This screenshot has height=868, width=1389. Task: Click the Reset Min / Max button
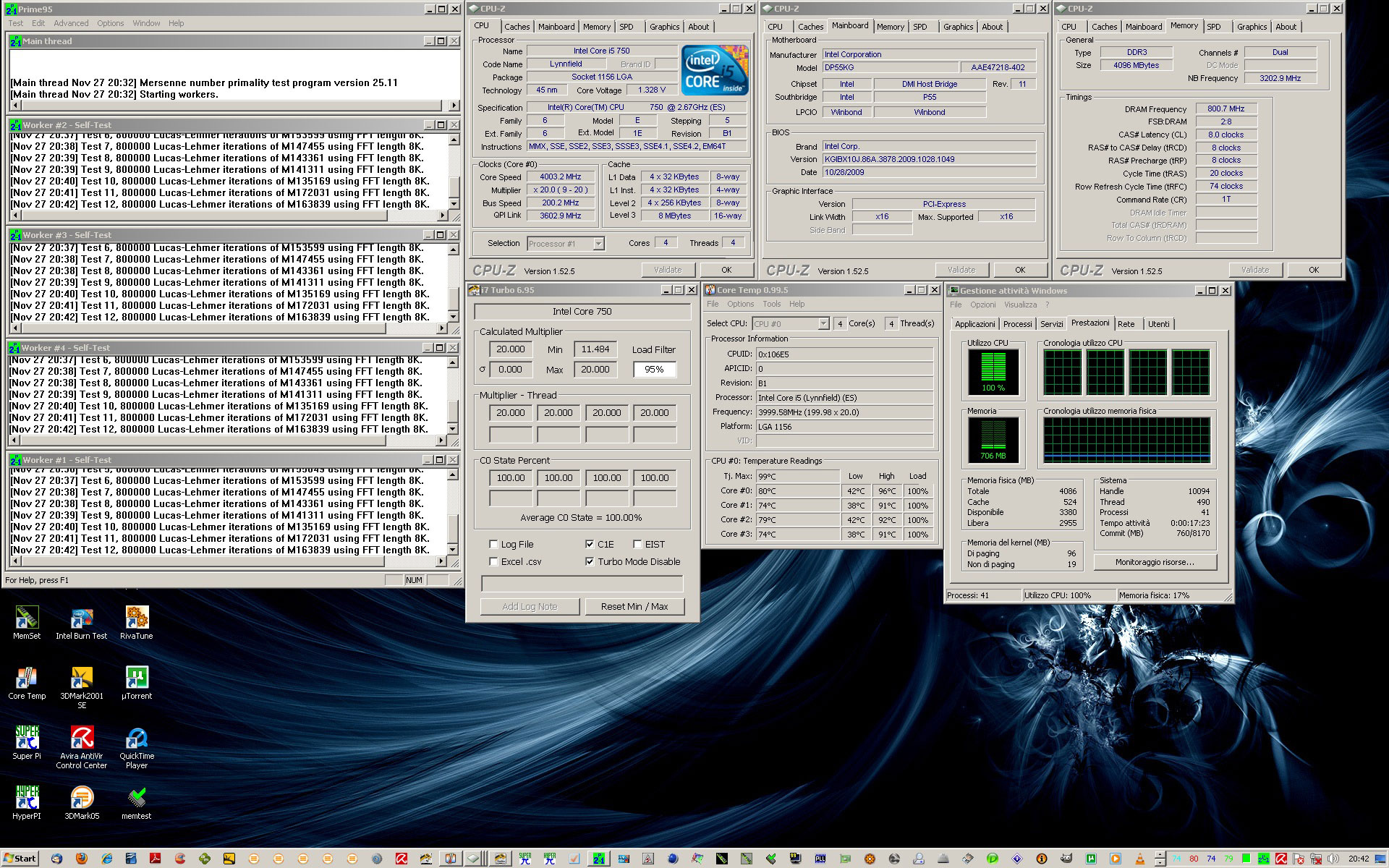click(634, 606)
